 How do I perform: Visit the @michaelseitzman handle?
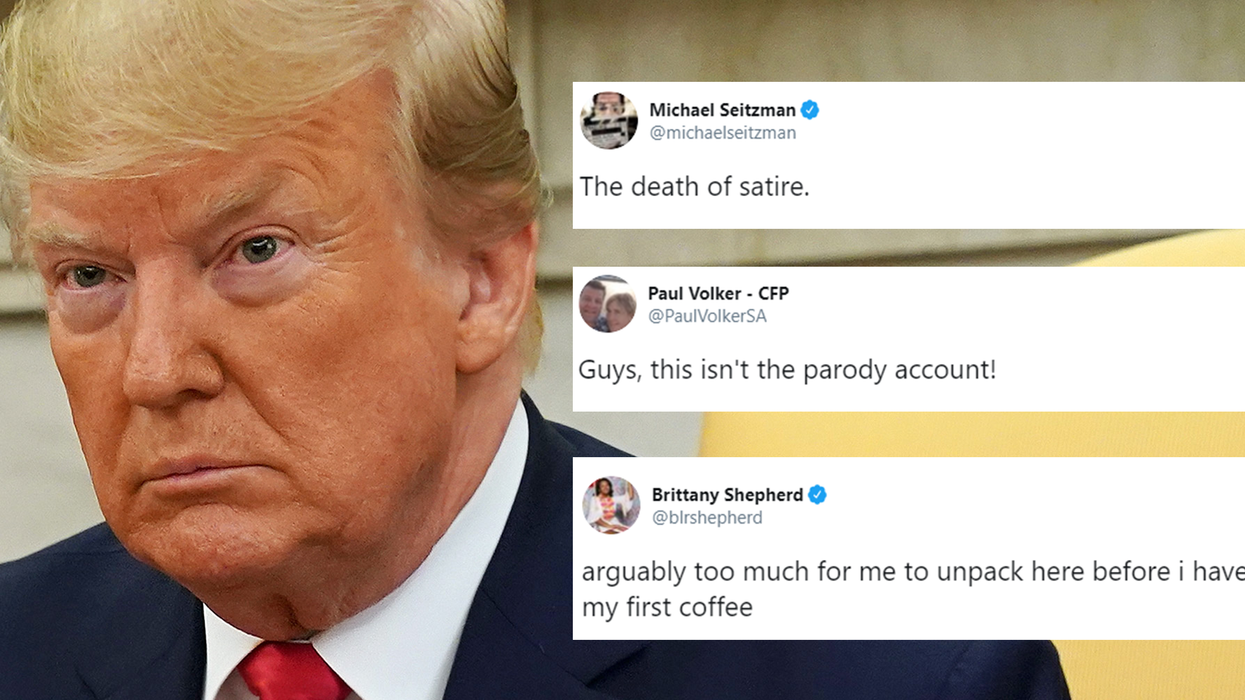click(x=722, y=133)
